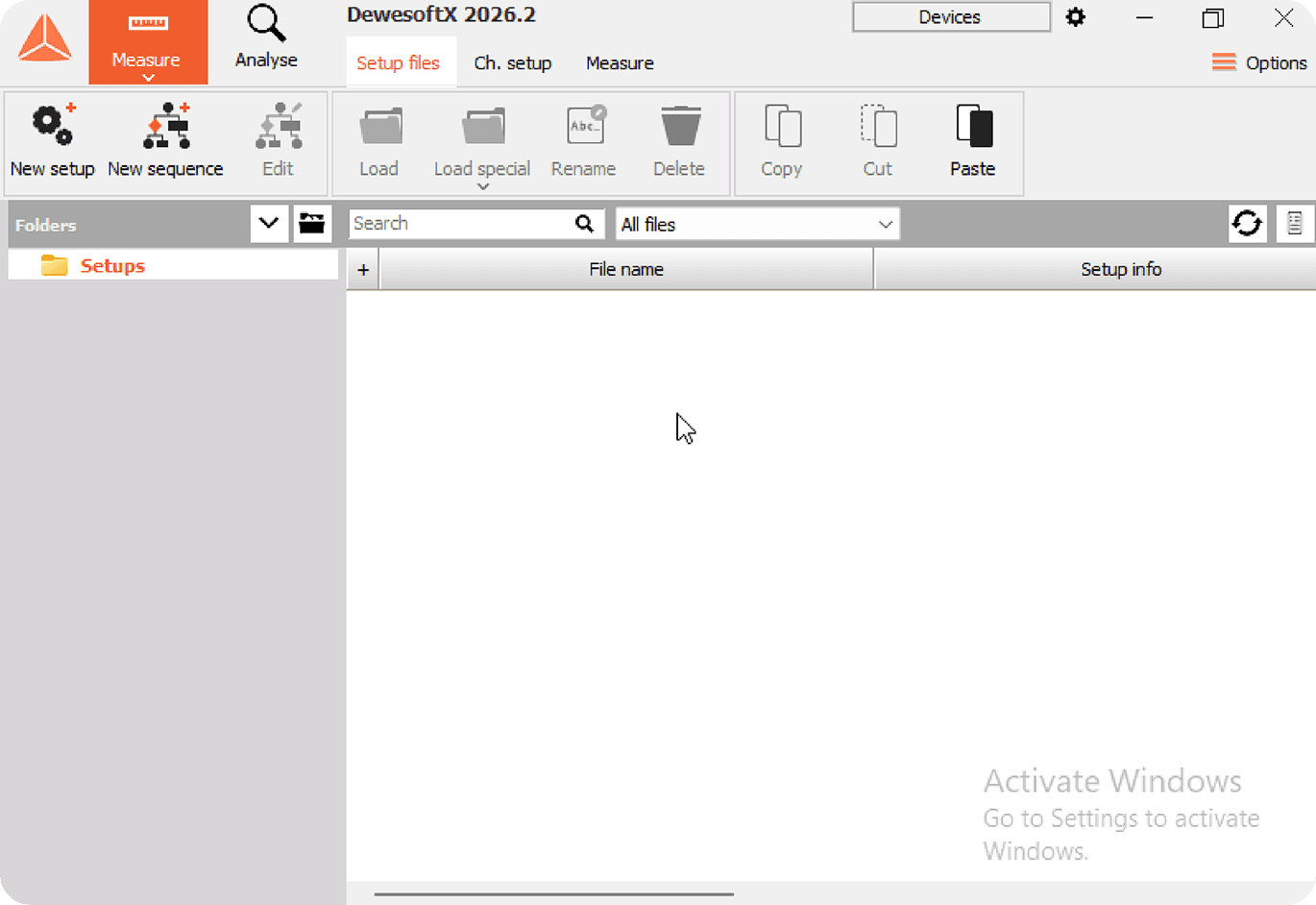Click the Devices button
The image size is (1316, 905).
(951, 17)
